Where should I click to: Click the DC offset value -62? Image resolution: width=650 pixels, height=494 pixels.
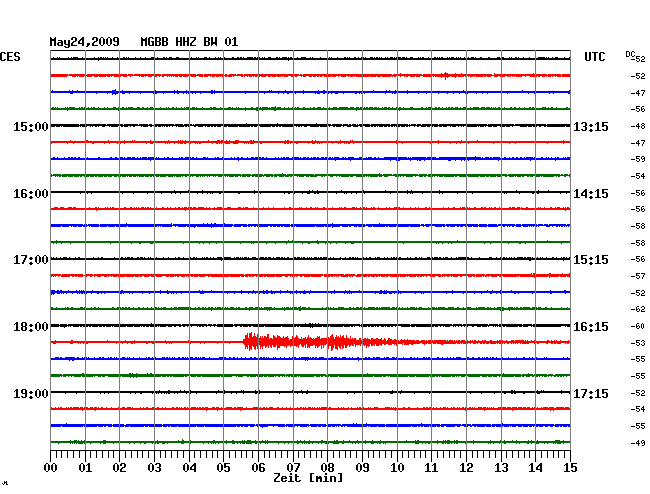pyautogui.click(x=638, y=309)
